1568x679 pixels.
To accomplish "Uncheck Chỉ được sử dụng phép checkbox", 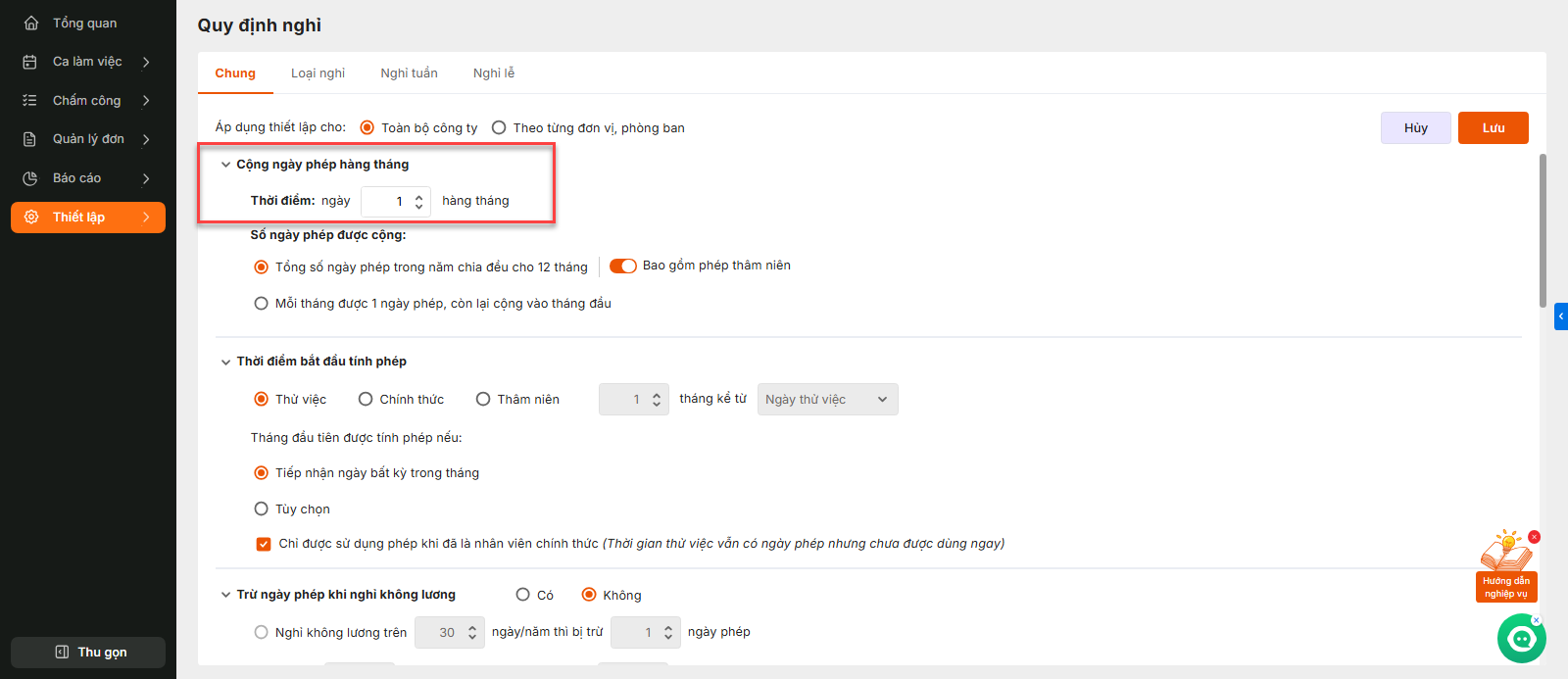I will (264, 544).
